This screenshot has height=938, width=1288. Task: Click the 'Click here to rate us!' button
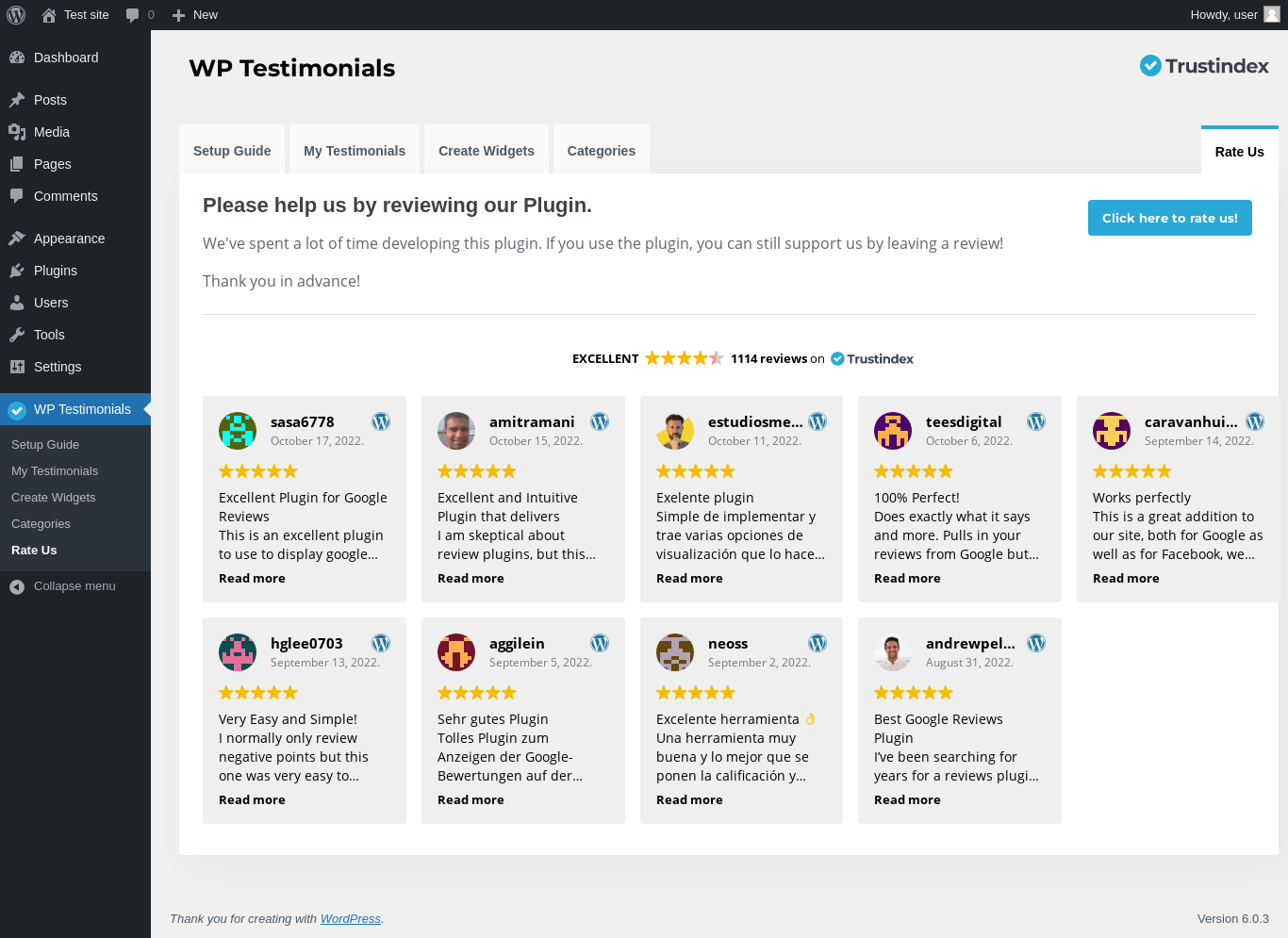click(x=1170, y=218)
